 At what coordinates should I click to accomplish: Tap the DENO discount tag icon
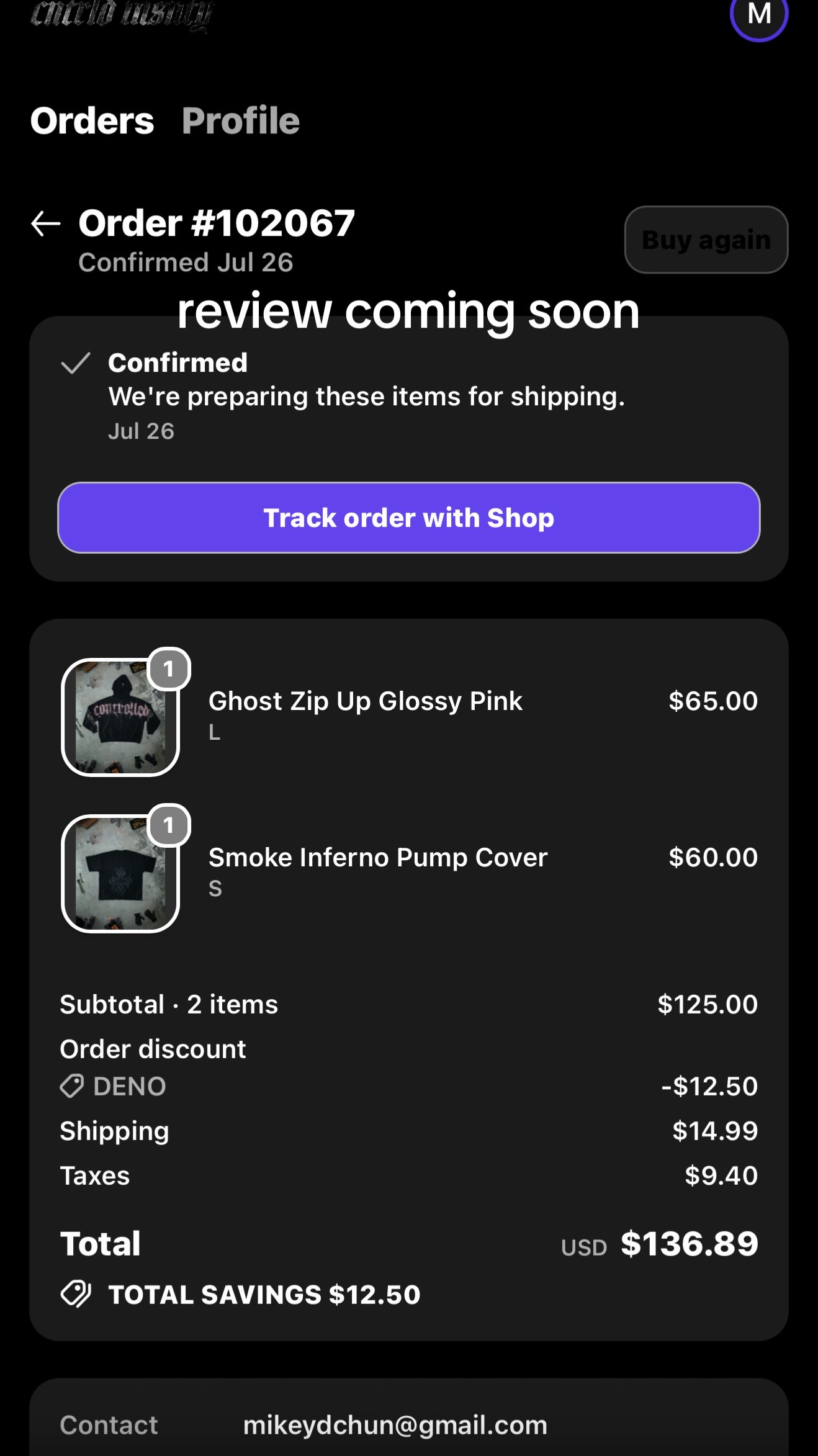71,1086
